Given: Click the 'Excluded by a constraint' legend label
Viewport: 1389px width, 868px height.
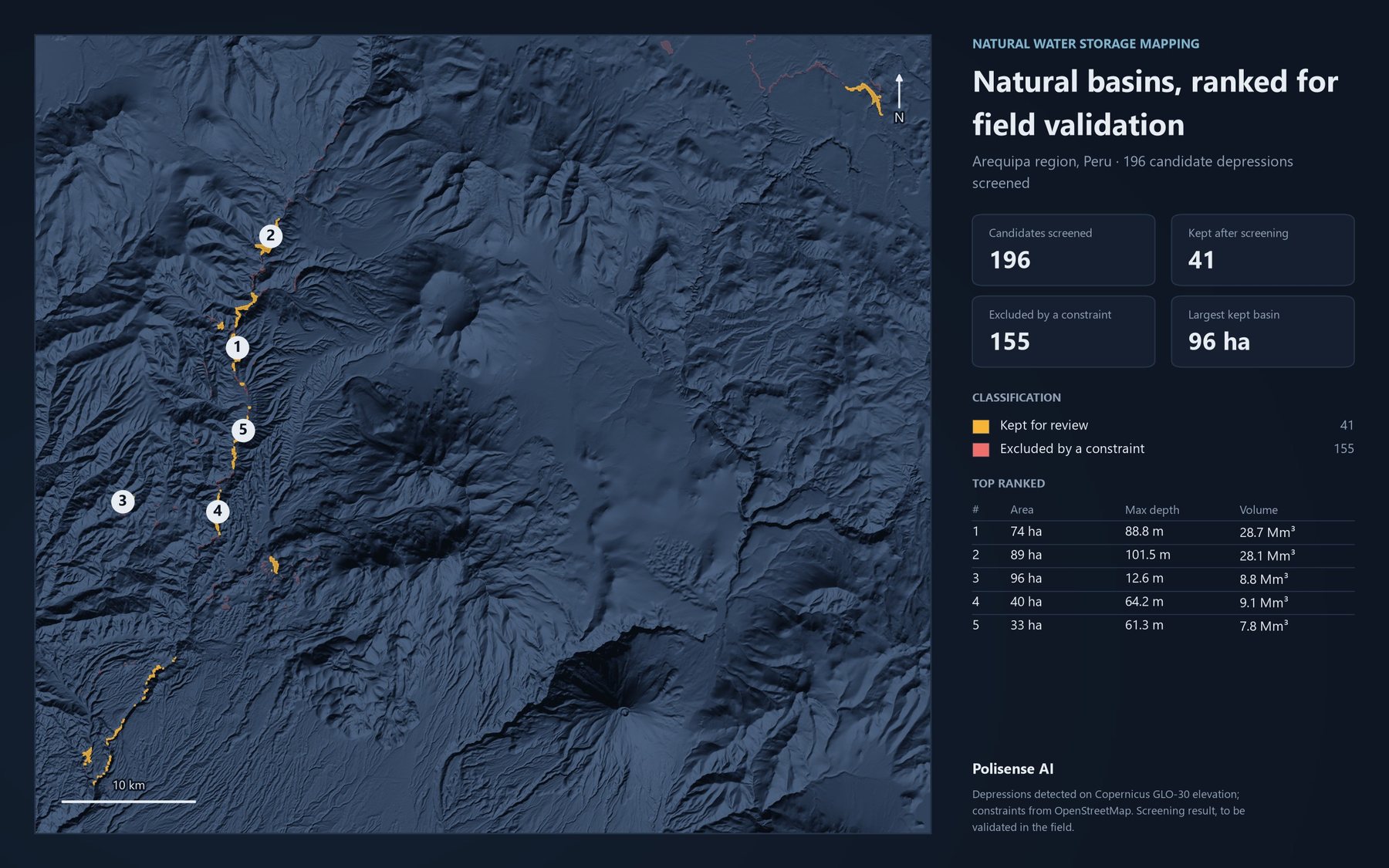Looking at the screenshot, I should pos(1072,448).
